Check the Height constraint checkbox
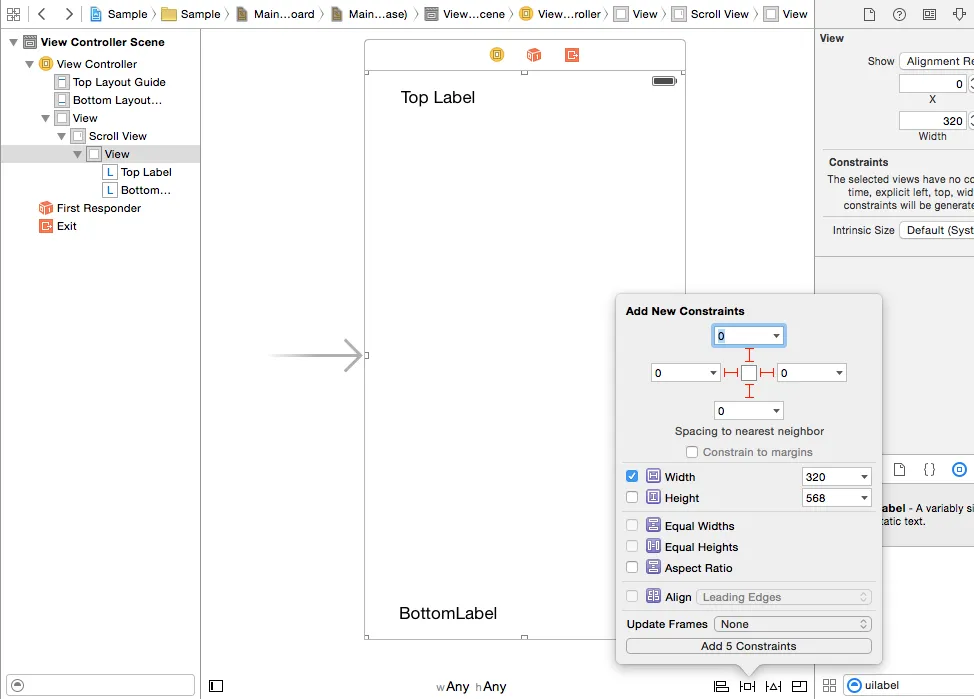This screenshot has height=699, width=974. click(x=632, y=497)
